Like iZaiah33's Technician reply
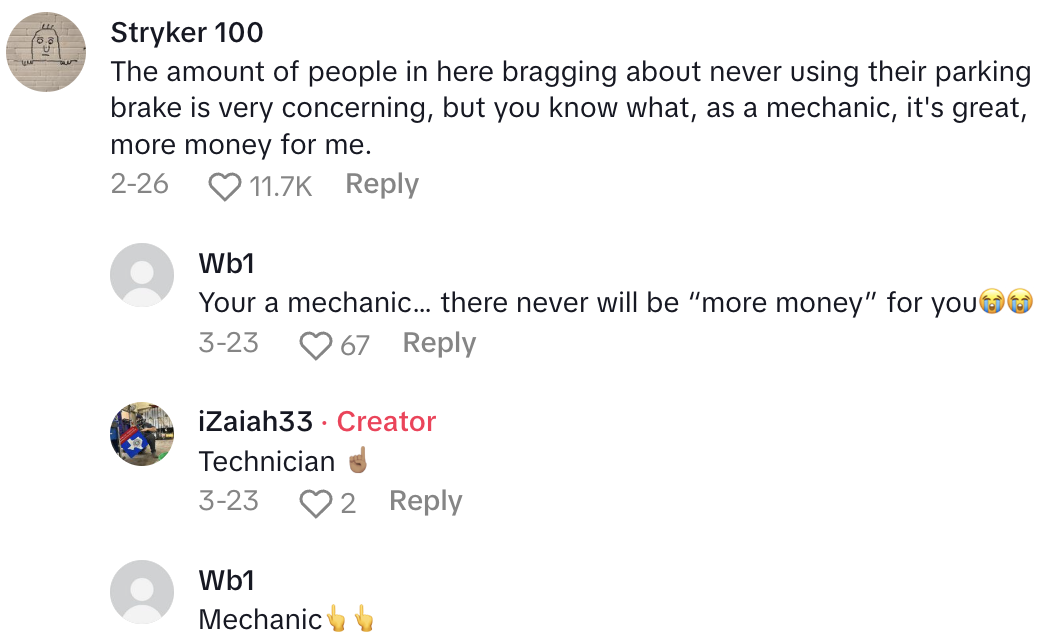 [316, 503]
